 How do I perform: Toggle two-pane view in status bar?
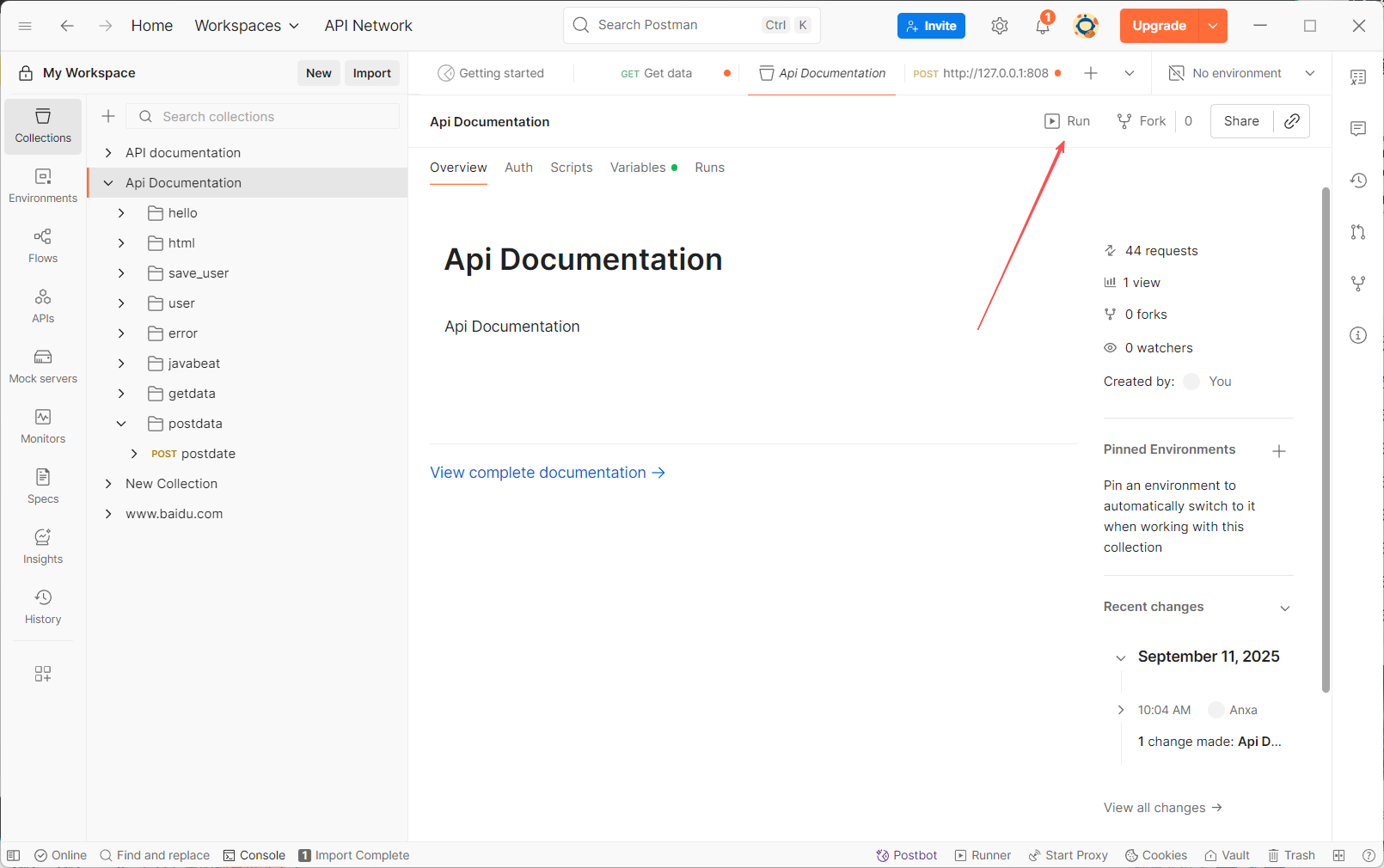1338,855
